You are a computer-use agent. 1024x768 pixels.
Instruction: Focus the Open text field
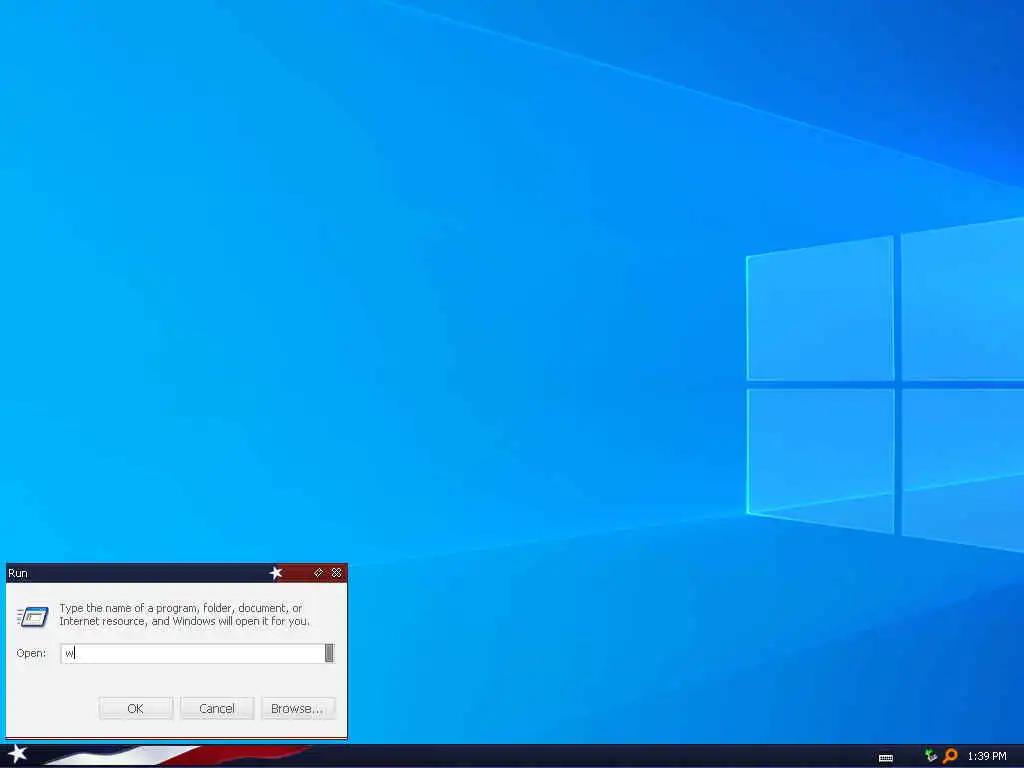tap(193, 653)
